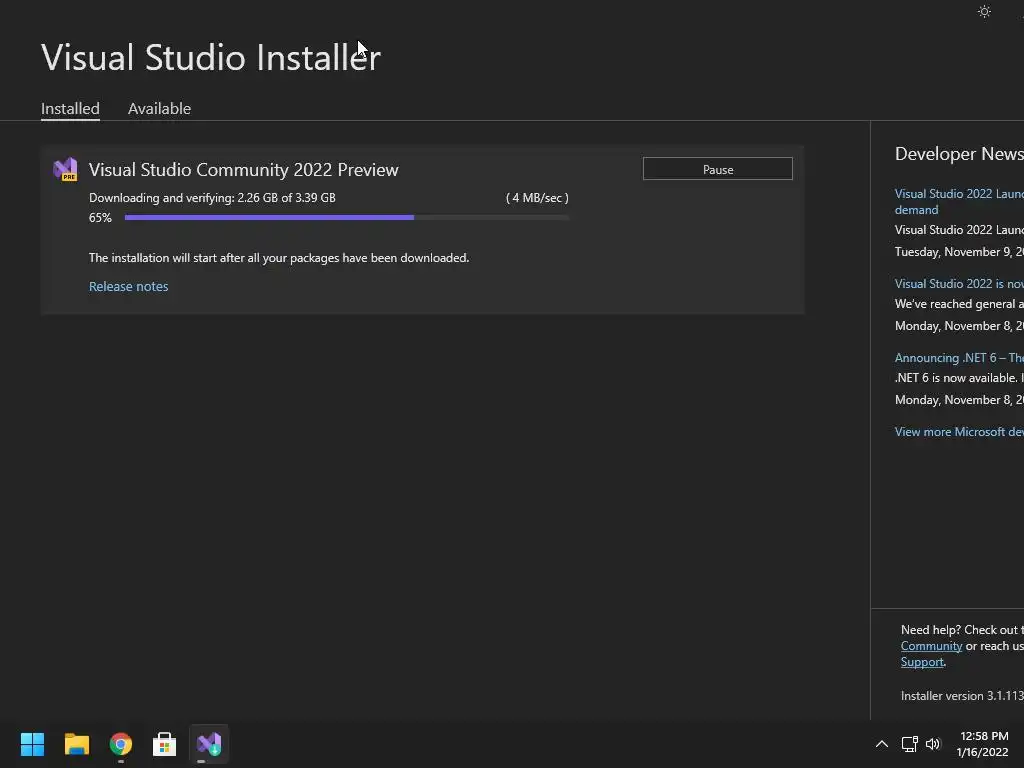Click the Visual Studio Community Preview product icon
Viewport: 1024px width, 768px height.
65,170
